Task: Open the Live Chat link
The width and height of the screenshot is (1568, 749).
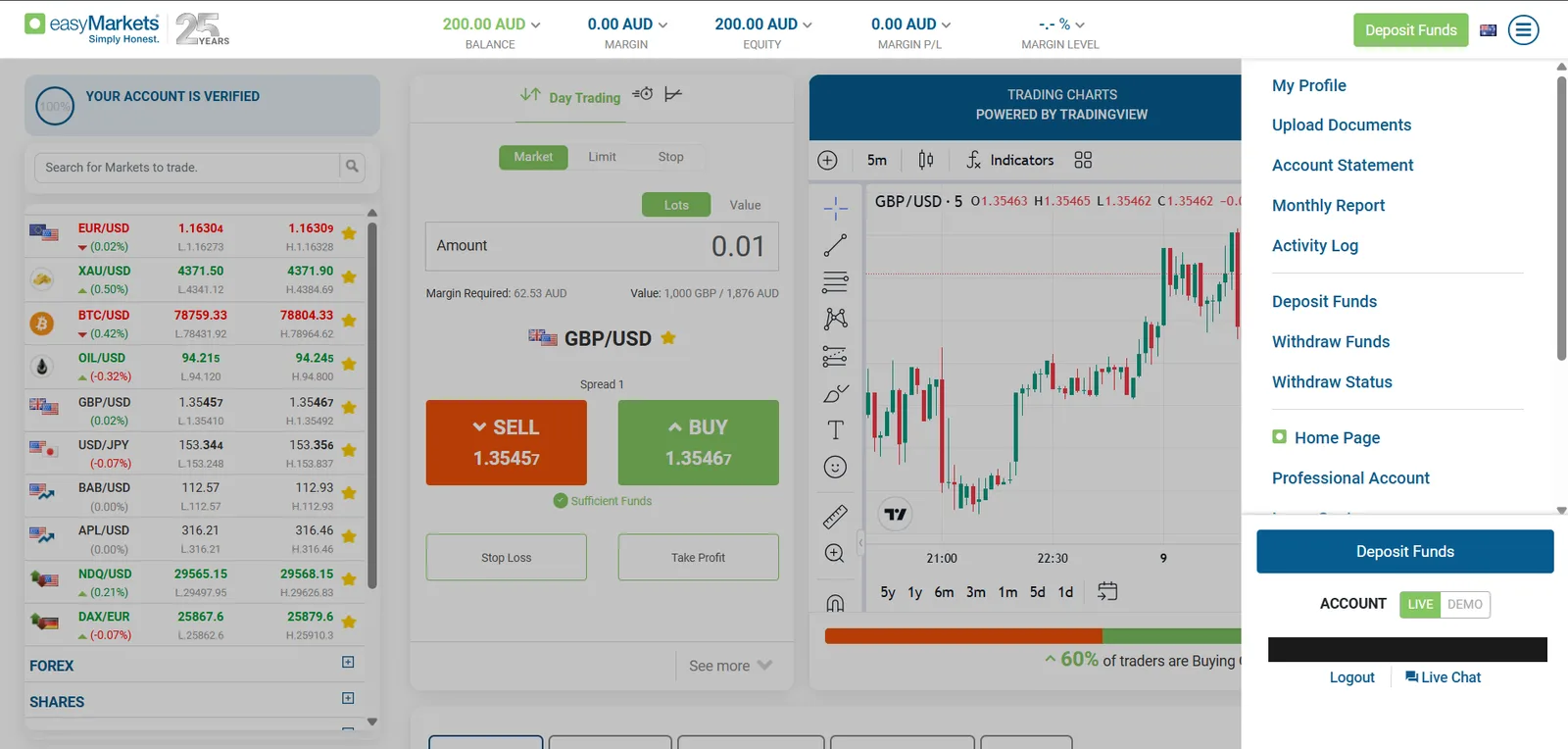Action: 1443,677
